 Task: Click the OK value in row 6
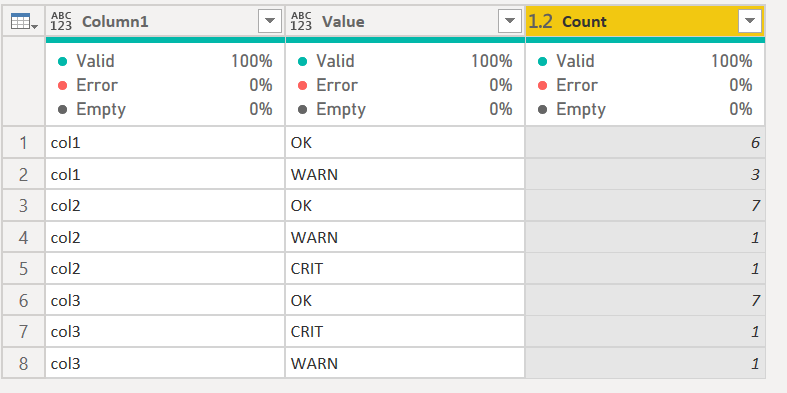[x=405, y=301]
